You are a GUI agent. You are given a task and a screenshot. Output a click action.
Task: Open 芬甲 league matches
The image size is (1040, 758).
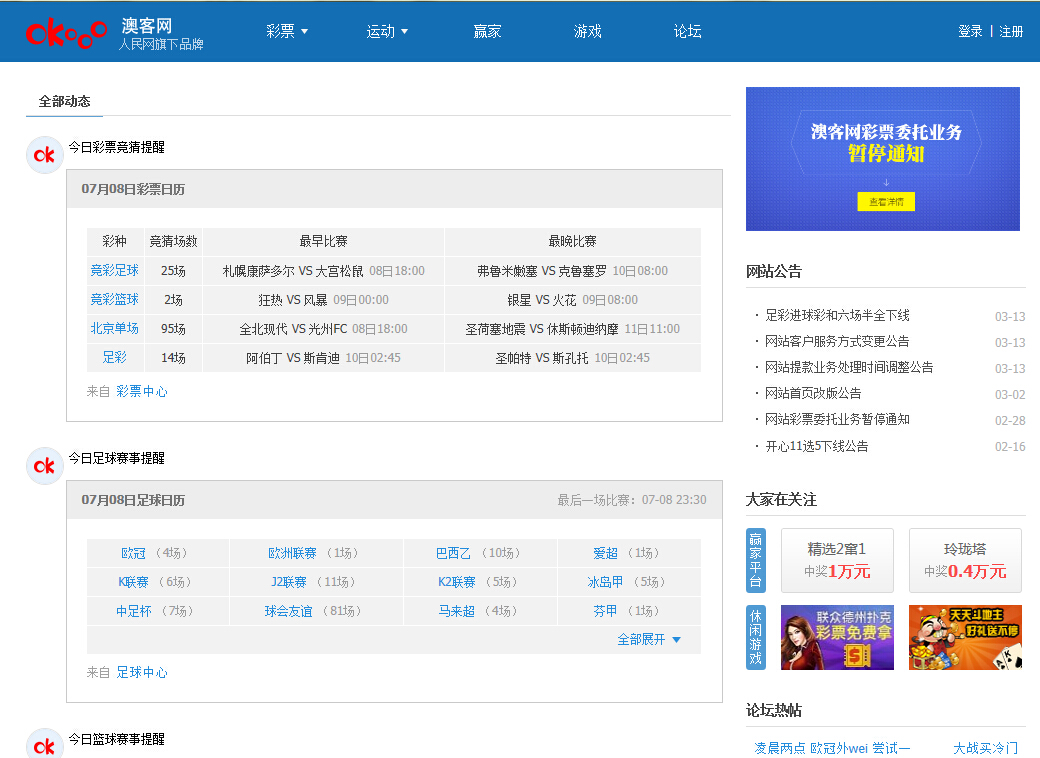click(x=605, y=611)
